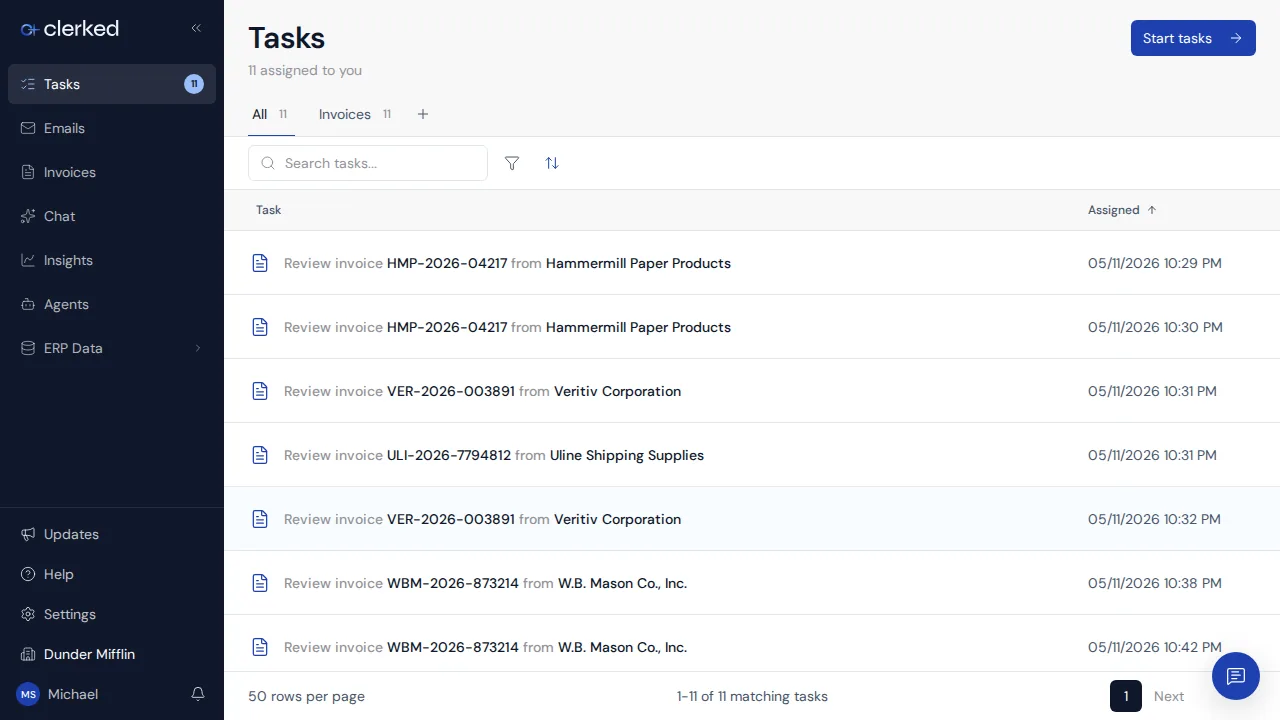The height and width of the screenshot is (720, 1280).
Task: Open the Help link
Action: [112, 574]
